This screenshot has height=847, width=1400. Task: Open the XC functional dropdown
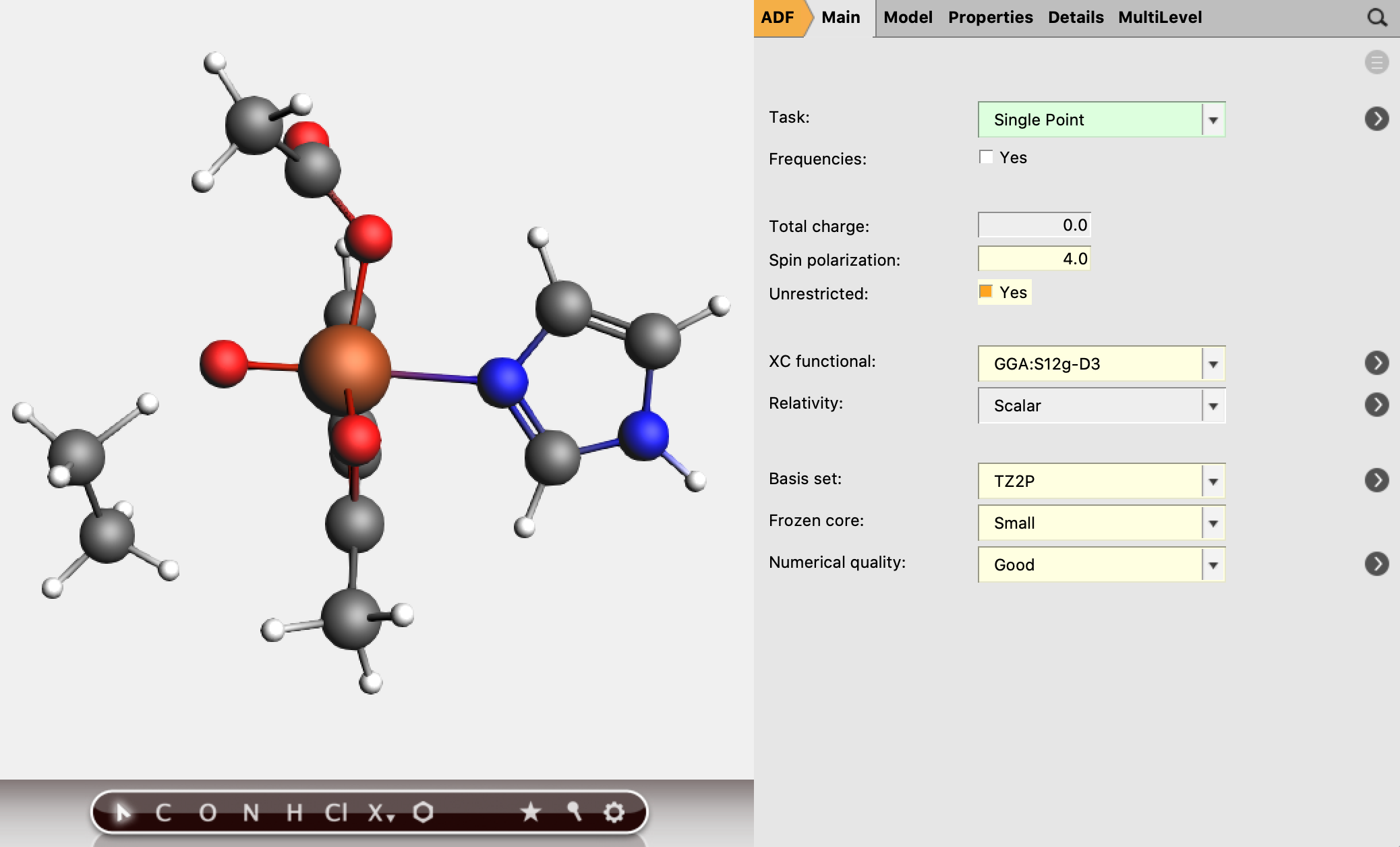1213,364
